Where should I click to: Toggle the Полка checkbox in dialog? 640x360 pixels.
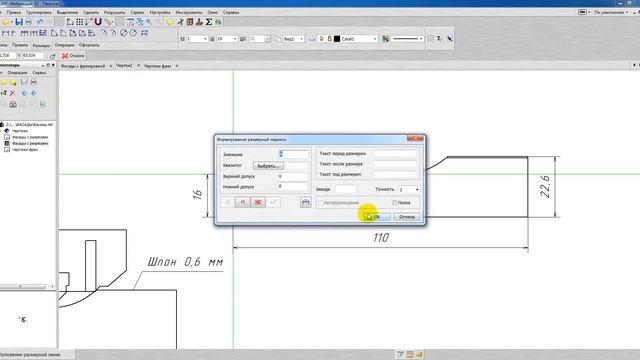pos(394,202)
